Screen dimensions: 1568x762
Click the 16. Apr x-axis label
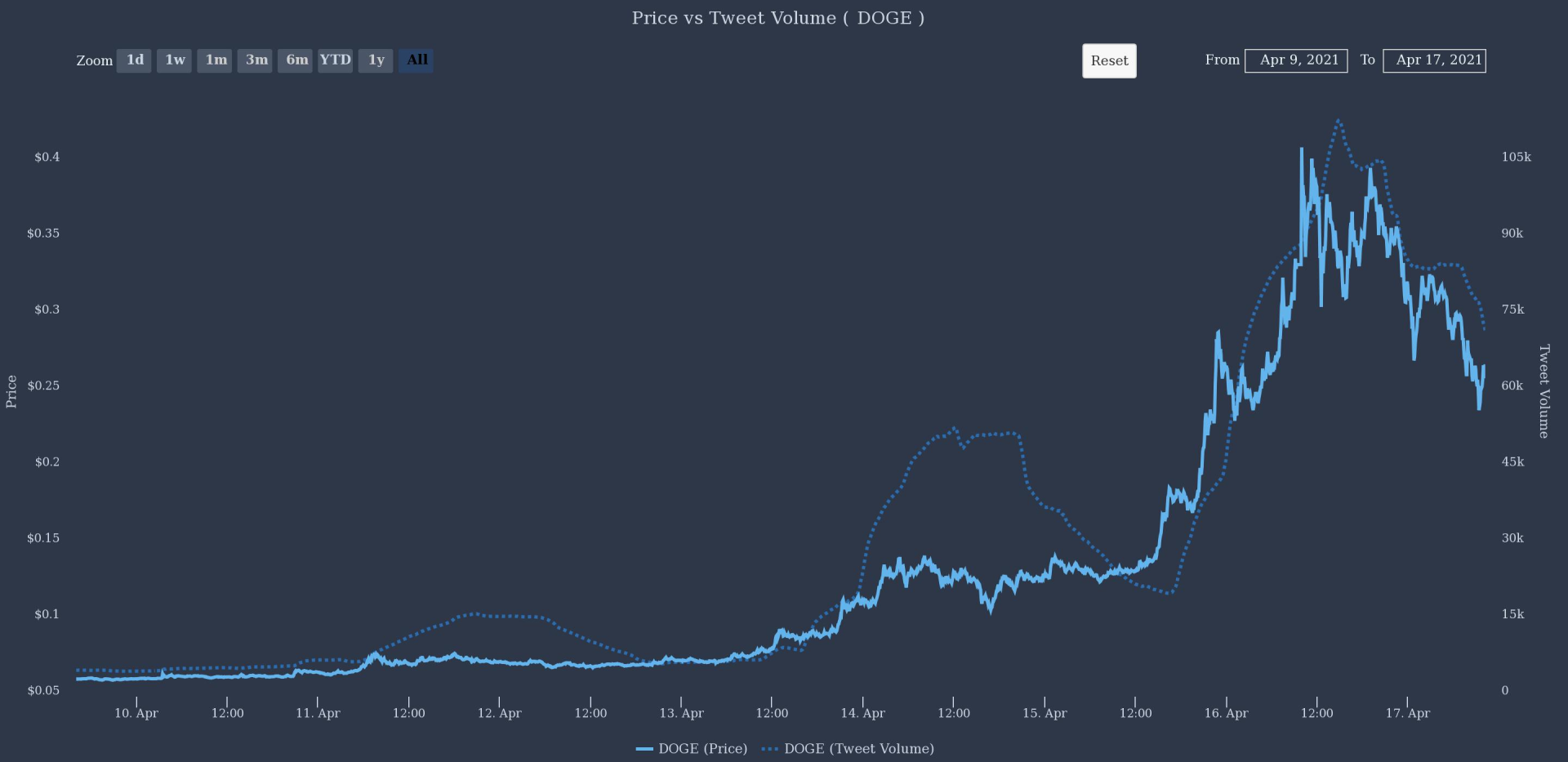coord(1226,713)
